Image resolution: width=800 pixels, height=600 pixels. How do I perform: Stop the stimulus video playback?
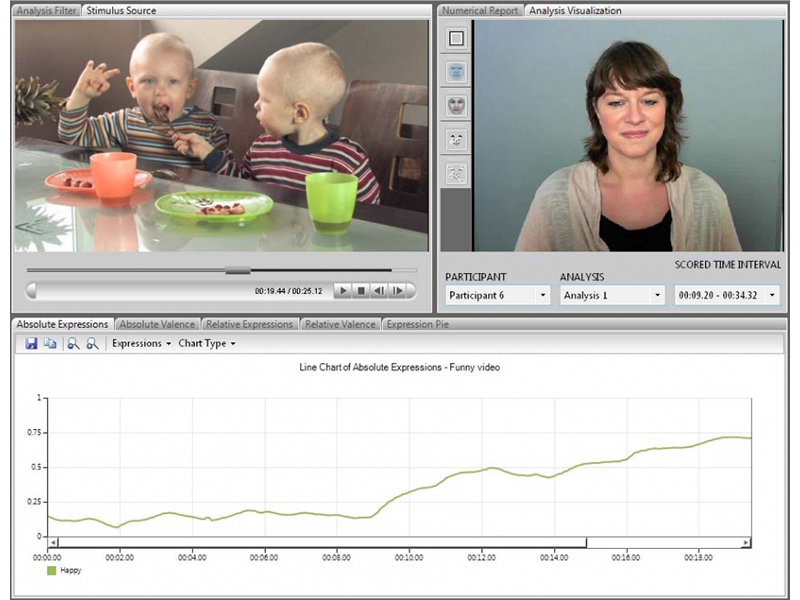tap(360, 290)
